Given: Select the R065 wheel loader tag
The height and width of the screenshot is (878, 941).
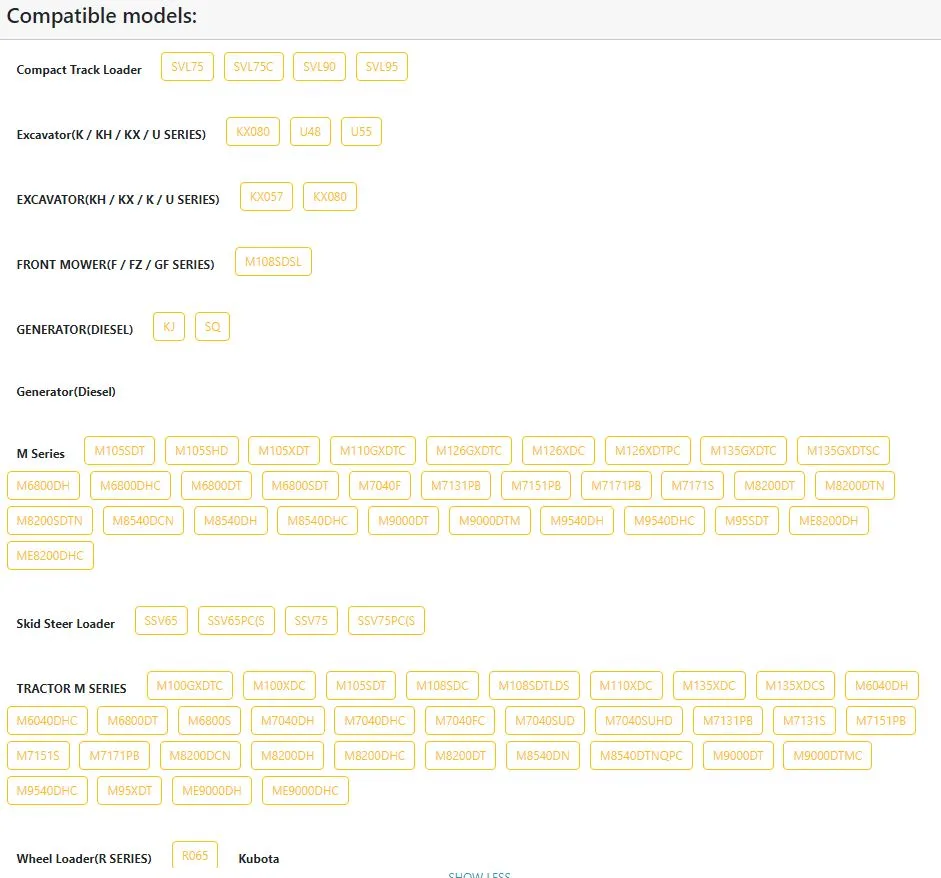Looking at the screenshot, I should point(194,856).
